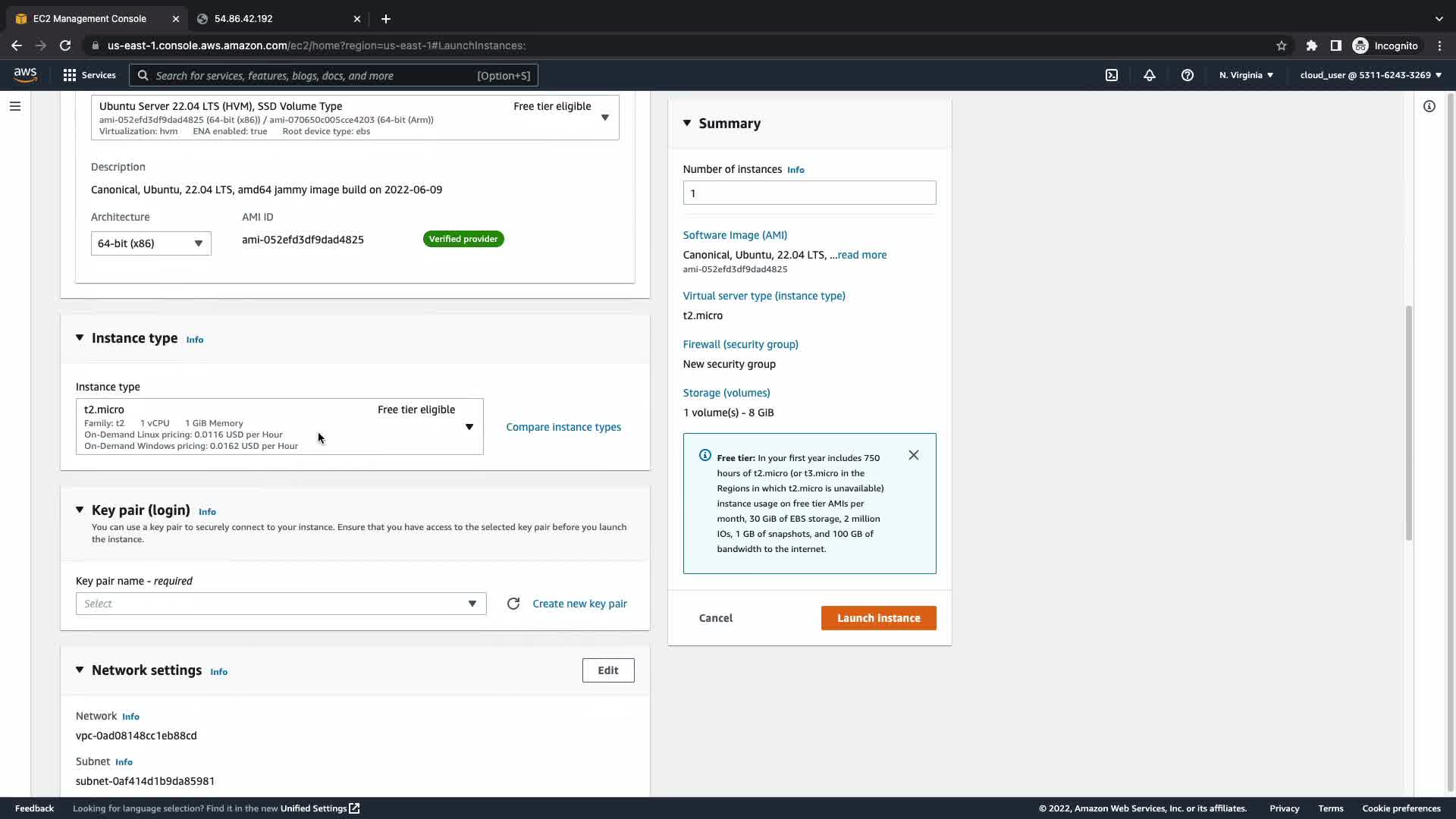Collapse the Summary panel

[687, 123]
